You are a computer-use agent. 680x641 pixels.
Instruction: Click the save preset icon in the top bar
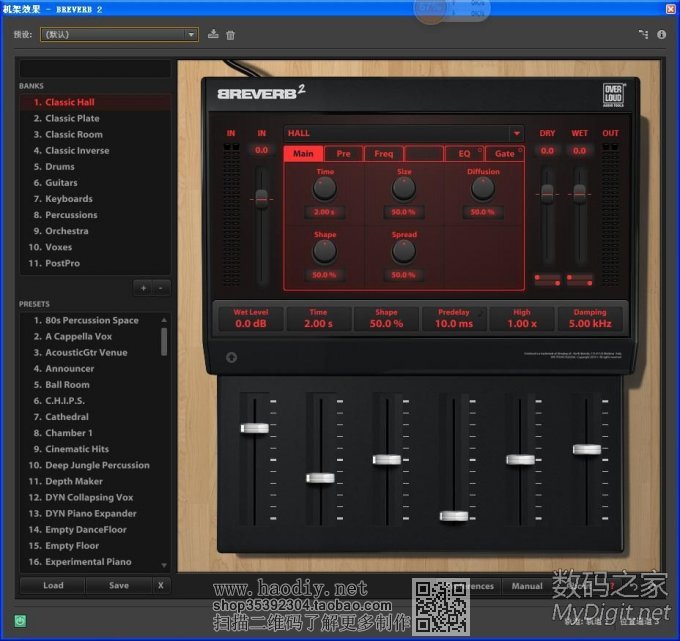tap(213, 35)
